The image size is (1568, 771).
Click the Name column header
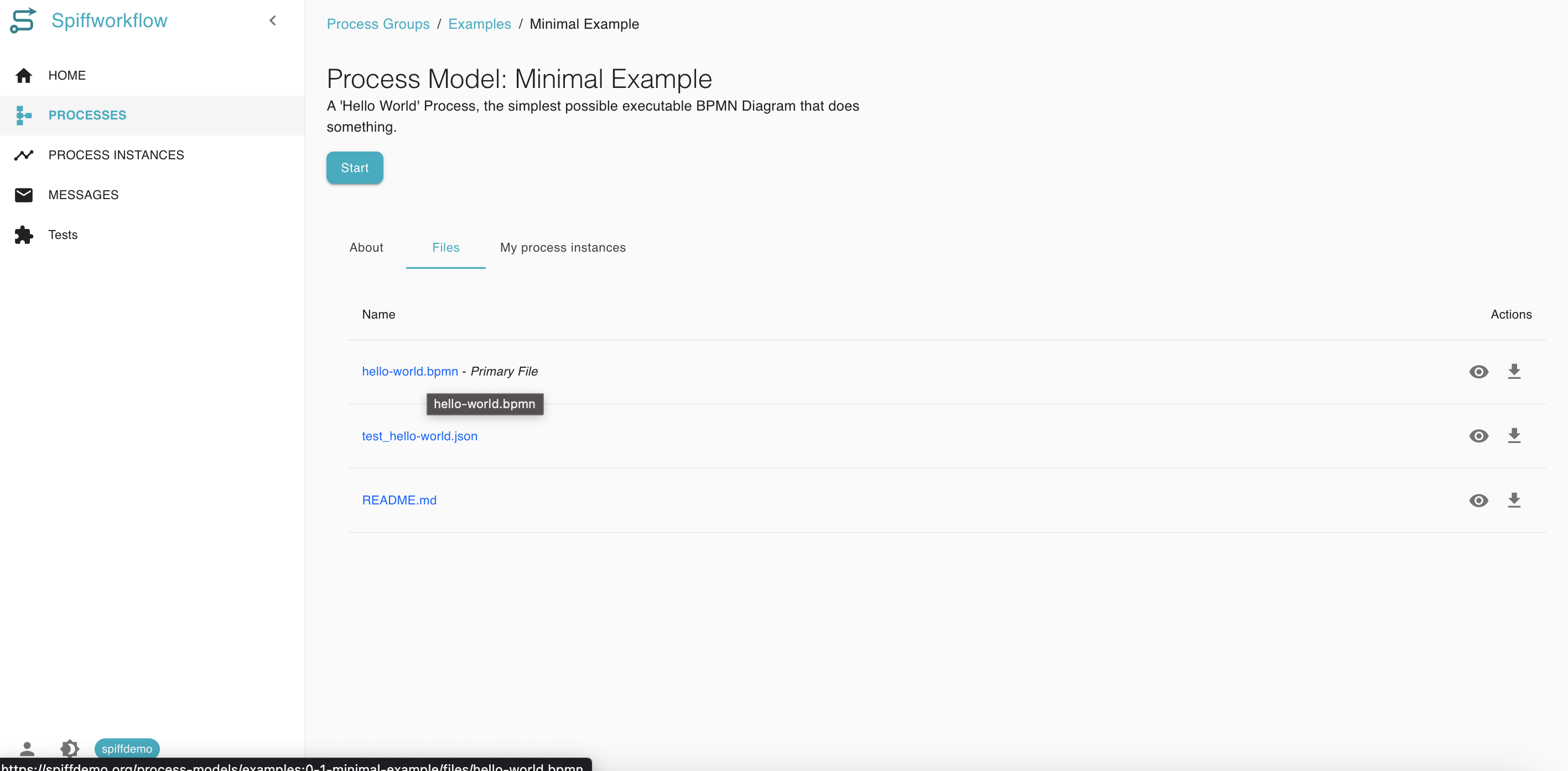click(378, 315)
